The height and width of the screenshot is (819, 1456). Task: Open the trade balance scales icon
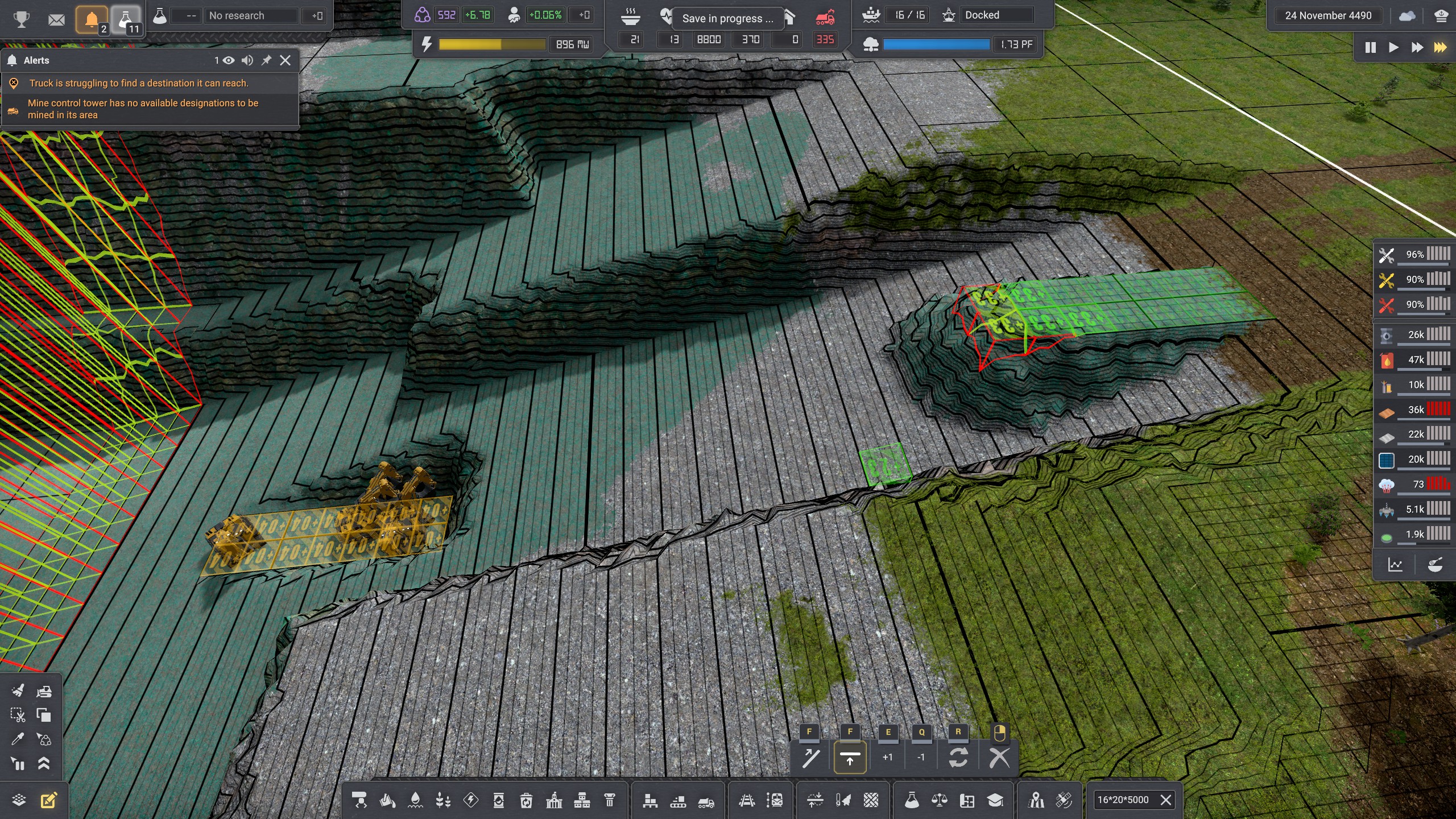point(939,800)
